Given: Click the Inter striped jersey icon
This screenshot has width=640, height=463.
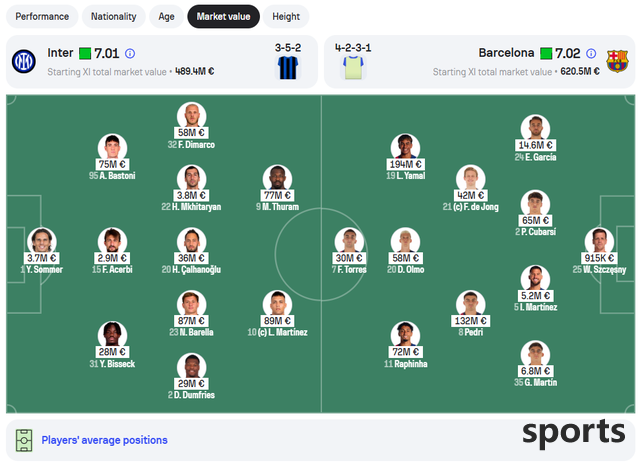Looking at the screenshot, I should [288, 67].
